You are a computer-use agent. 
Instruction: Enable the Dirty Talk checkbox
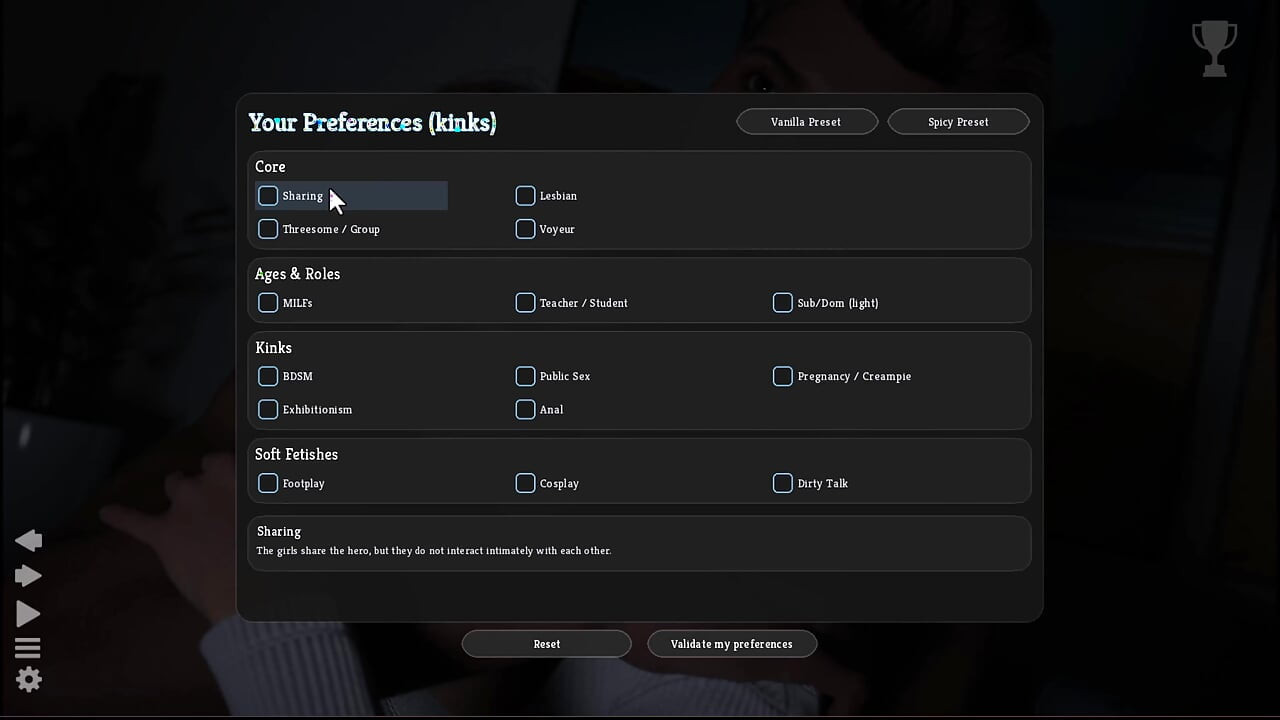tap(783, 483)
